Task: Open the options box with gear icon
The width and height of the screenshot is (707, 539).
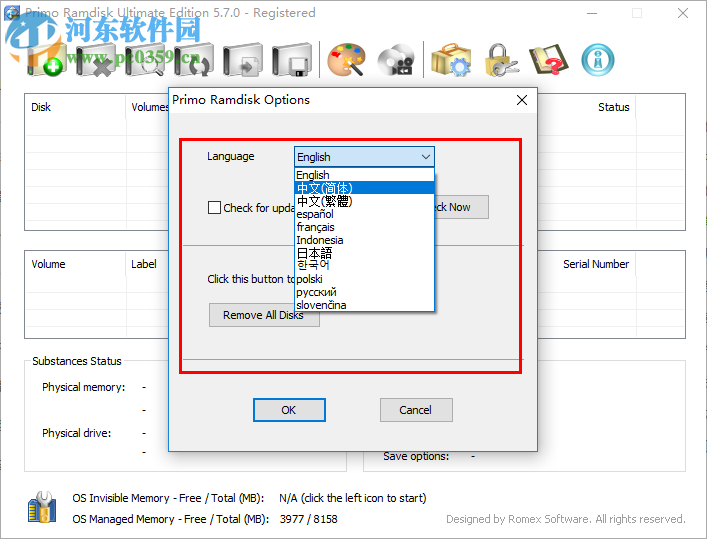Action: point(451,60)
